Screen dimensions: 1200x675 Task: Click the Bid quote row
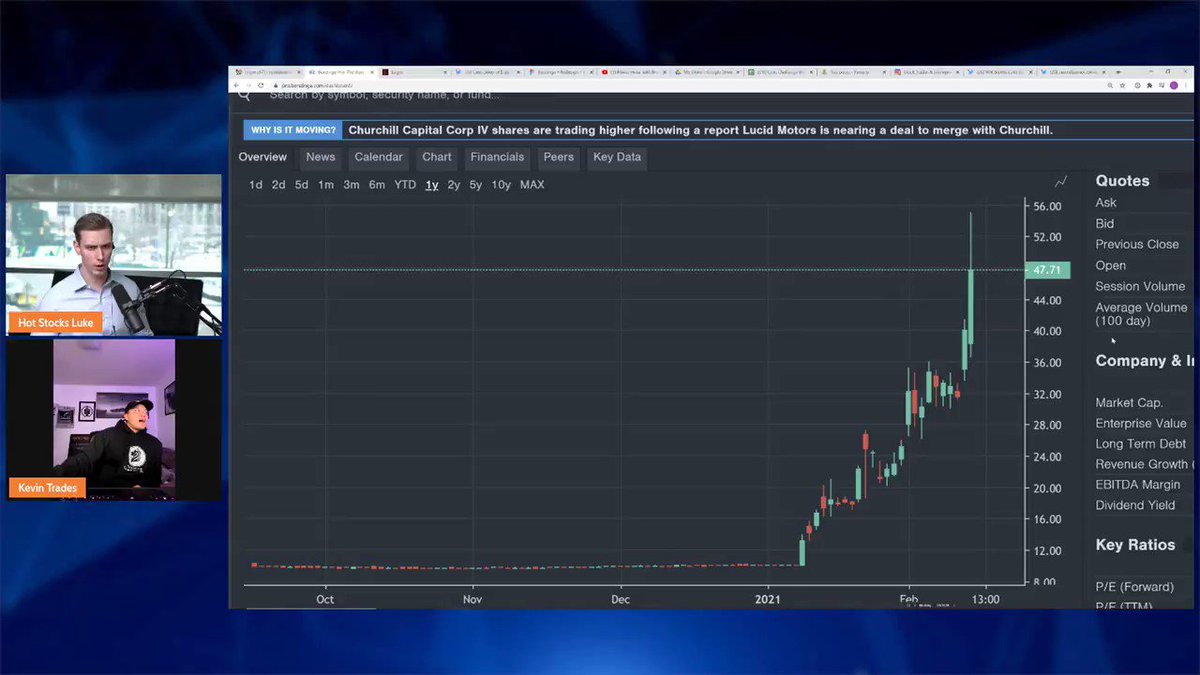pos(1105,224)
